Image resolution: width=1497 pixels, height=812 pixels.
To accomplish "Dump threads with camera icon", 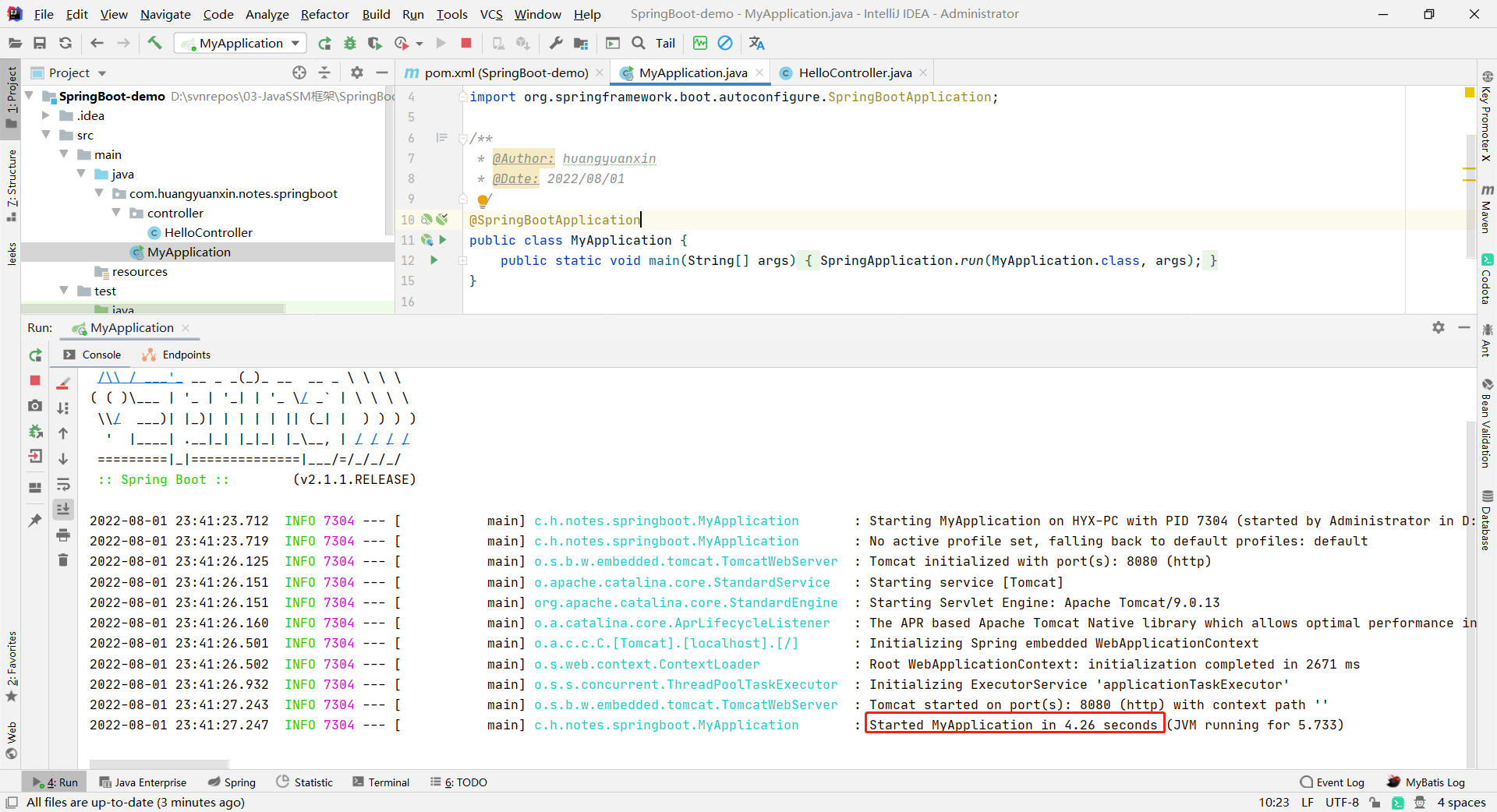I will click(x=35, y=405).
